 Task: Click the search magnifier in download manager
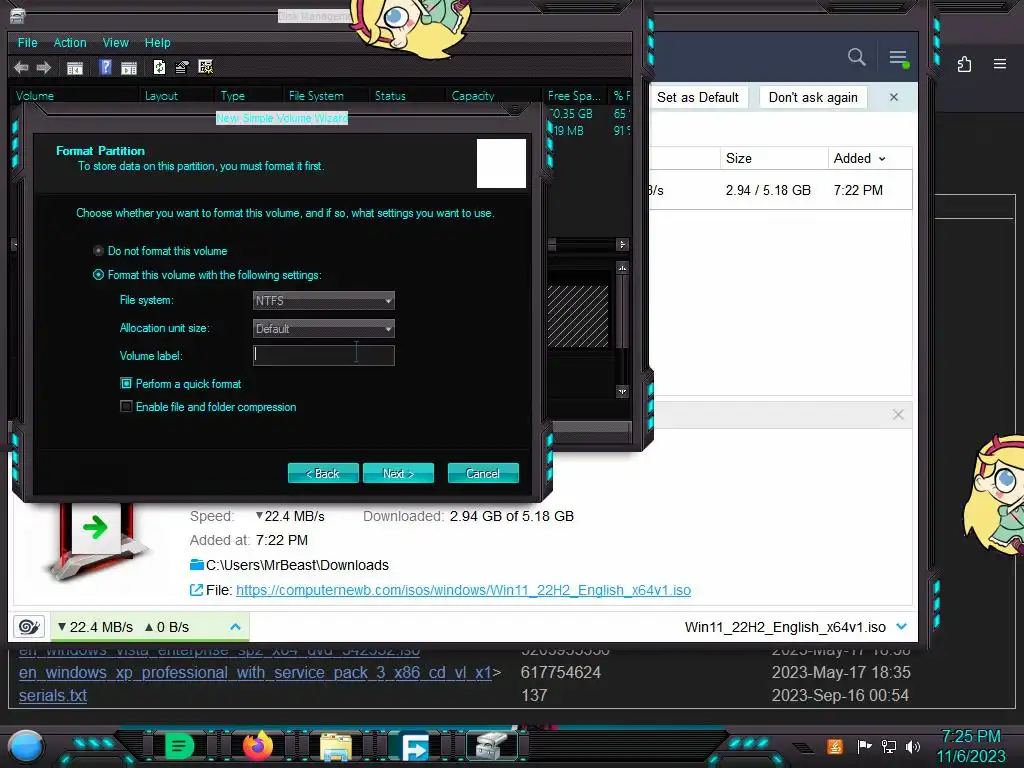click(x=856, y=57)
